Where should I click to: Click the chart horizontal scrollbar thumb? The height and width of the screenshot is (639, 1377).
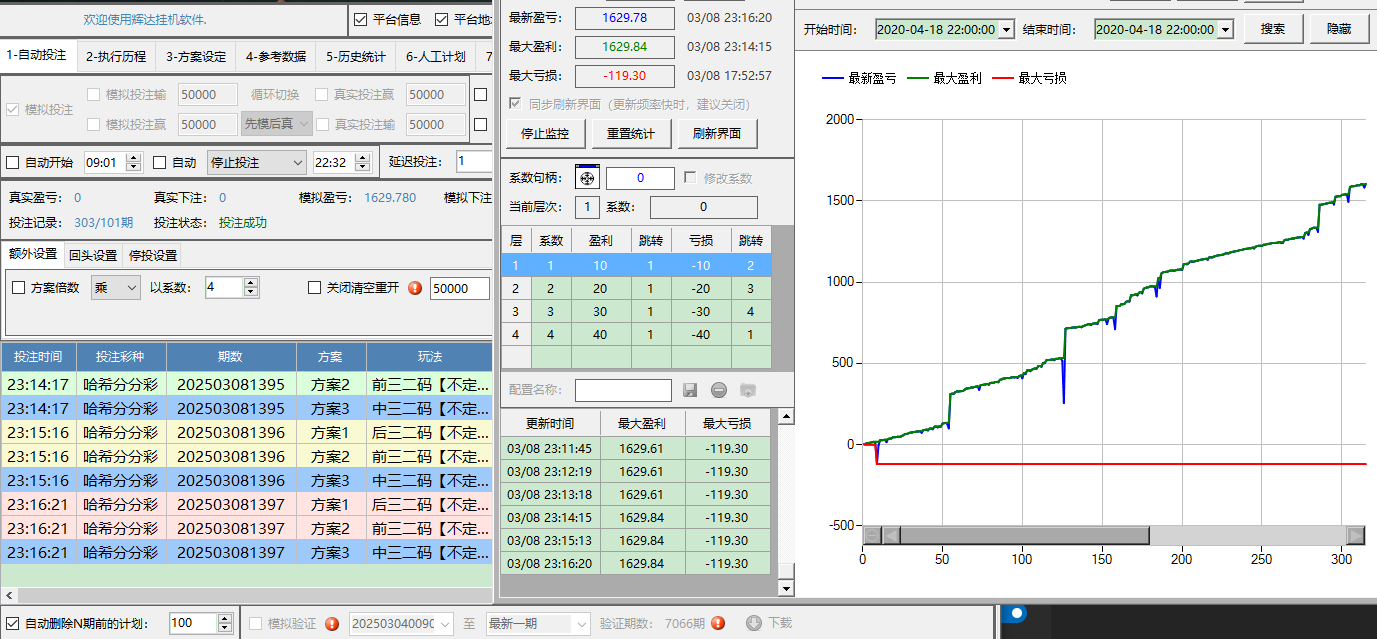(x=1024, y=535)
